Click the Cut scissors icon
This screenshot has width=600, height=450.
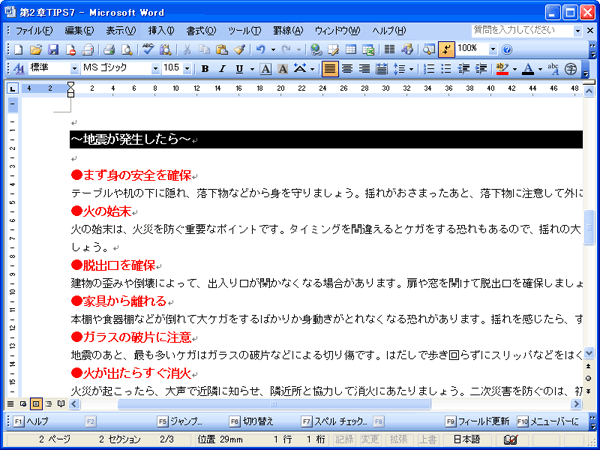pyautogui.click(x=187, y=49)
